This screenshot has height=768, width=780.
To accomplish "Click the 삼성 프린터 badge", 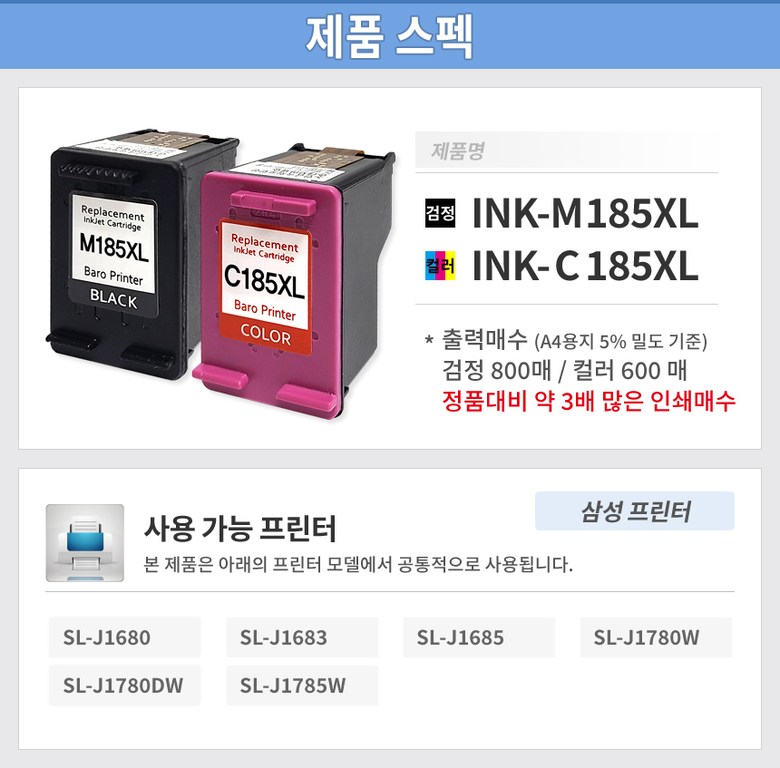I will point(635,511).
